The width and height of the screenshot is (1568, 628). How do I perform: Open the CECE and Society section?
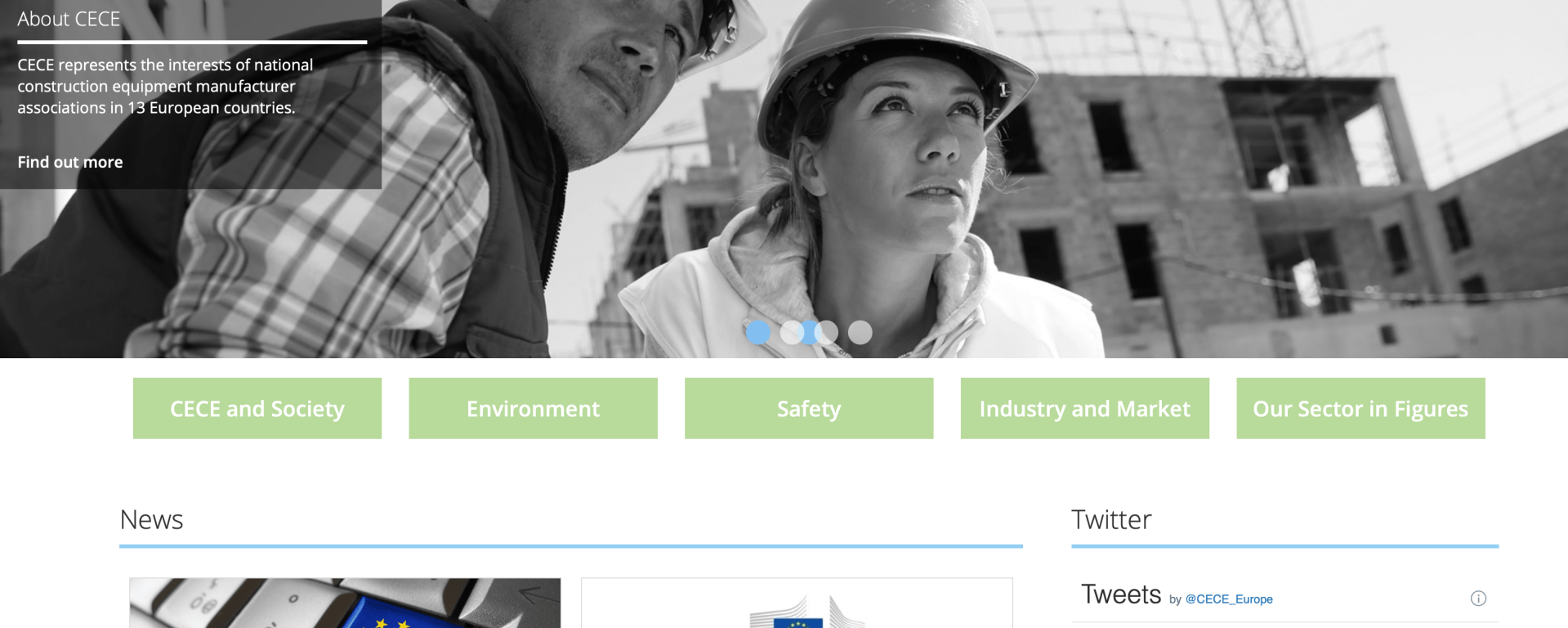pos(257,408)
